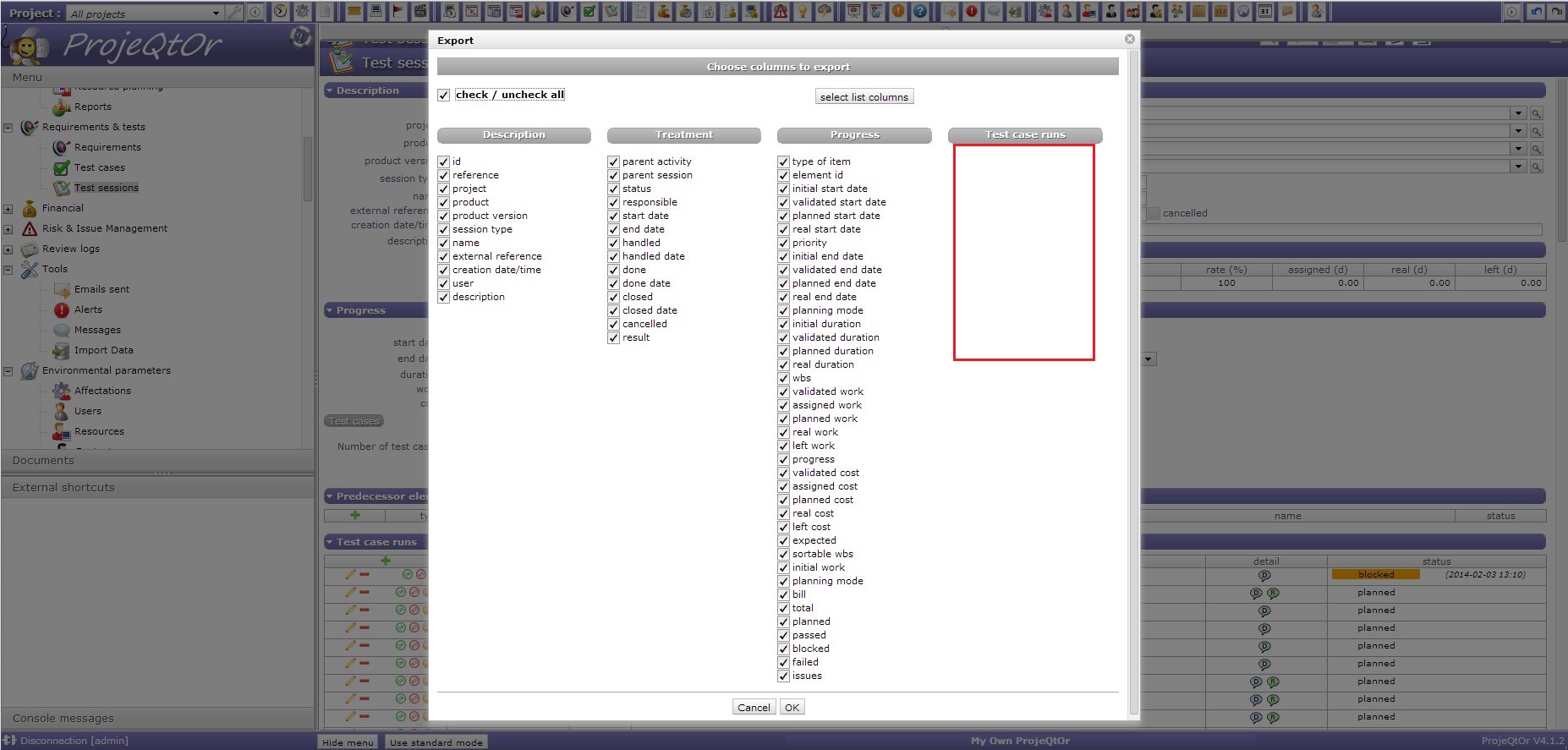
Task: Click the Hide menu button
Action: [x=348, y=742]
